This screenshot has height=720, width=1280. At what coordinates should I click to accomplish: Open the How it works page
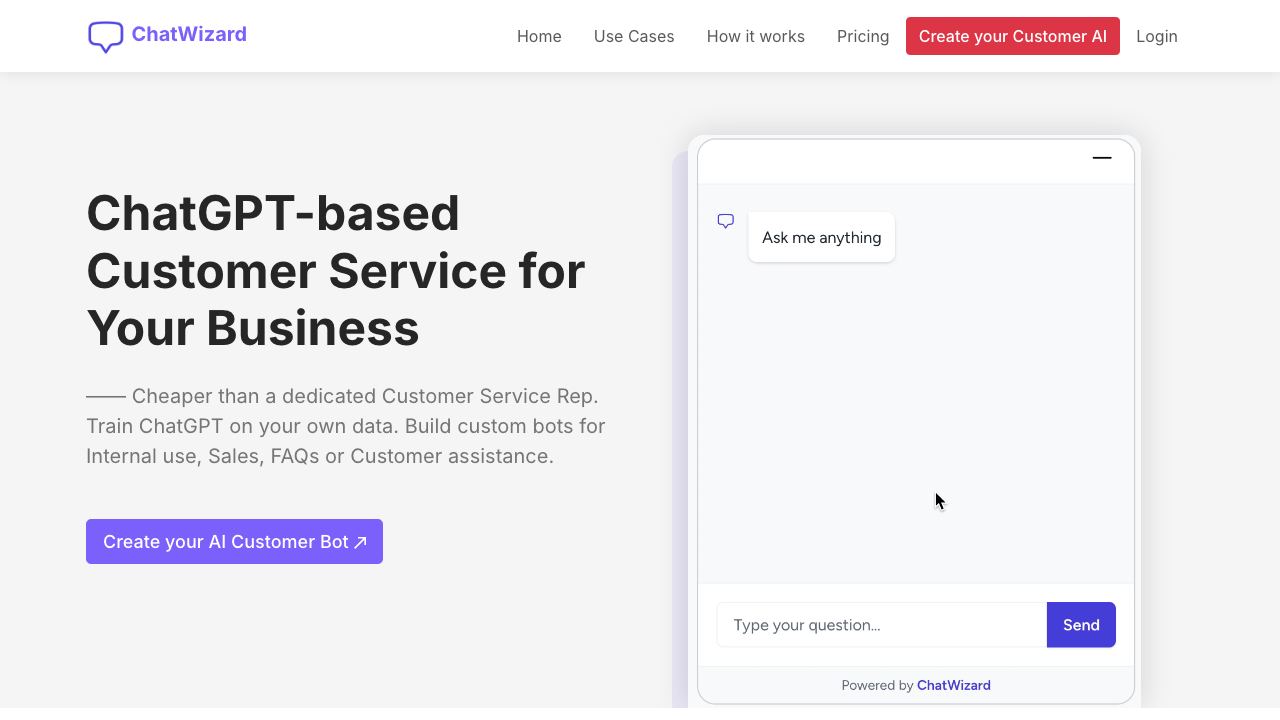click(756, 36)
